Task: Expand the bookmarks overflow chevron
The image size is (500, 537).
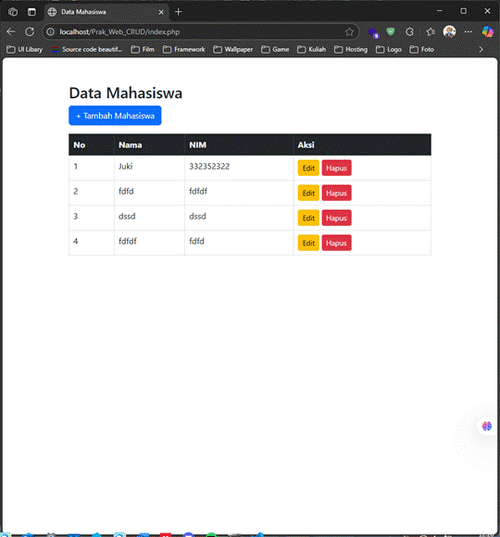Action: tap(481, 50)
